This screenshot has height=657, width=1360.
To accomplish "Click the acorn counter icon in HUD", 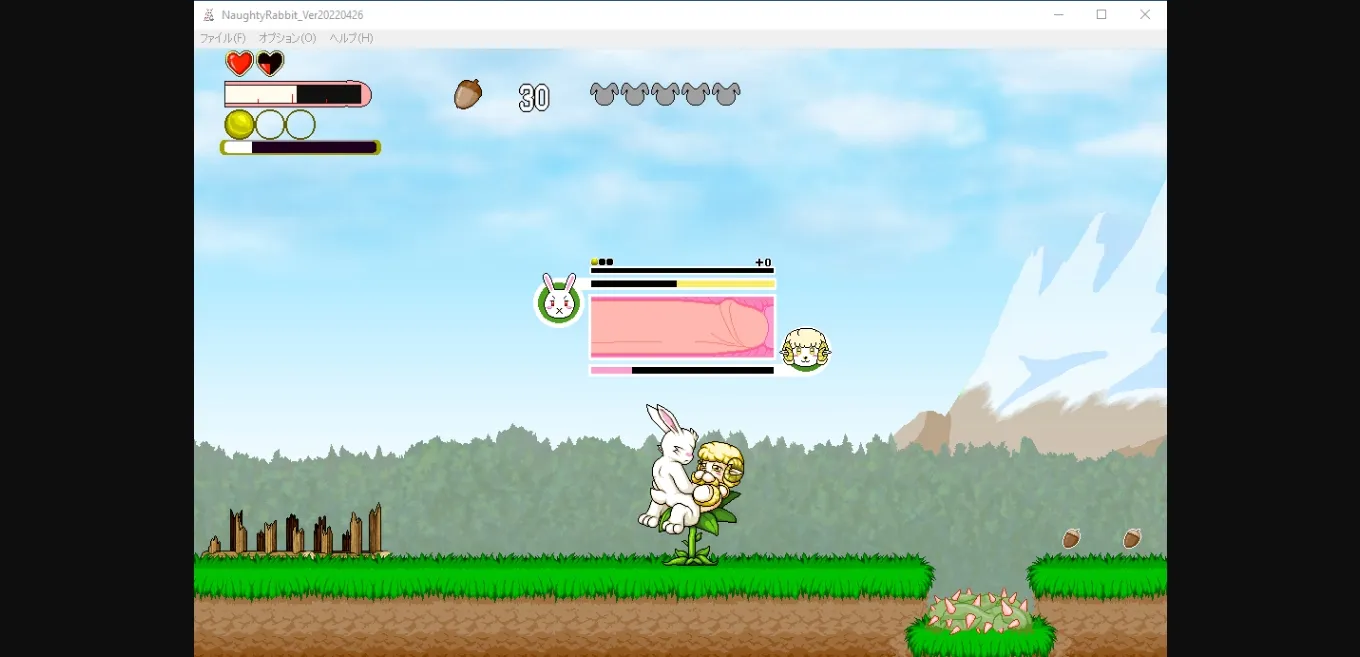I will 468,94.
